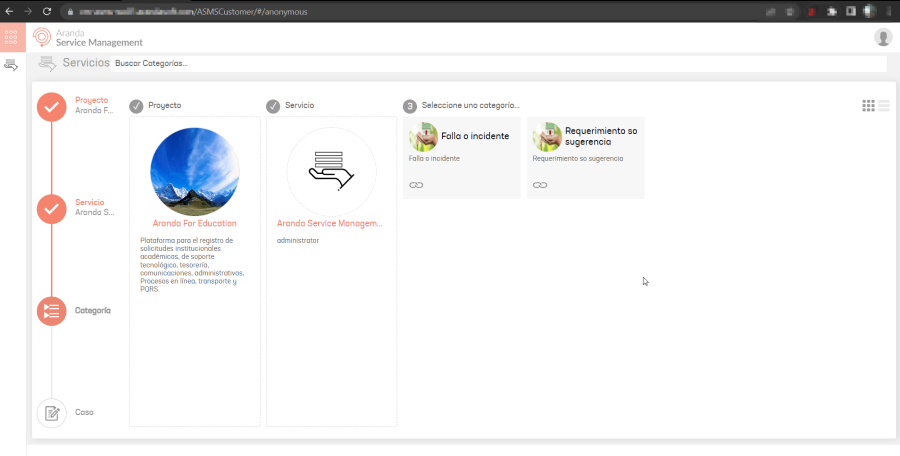Reload the browser page
This screenshot has height=456, width=900.
pyautogui.click(x=47, y=11)
